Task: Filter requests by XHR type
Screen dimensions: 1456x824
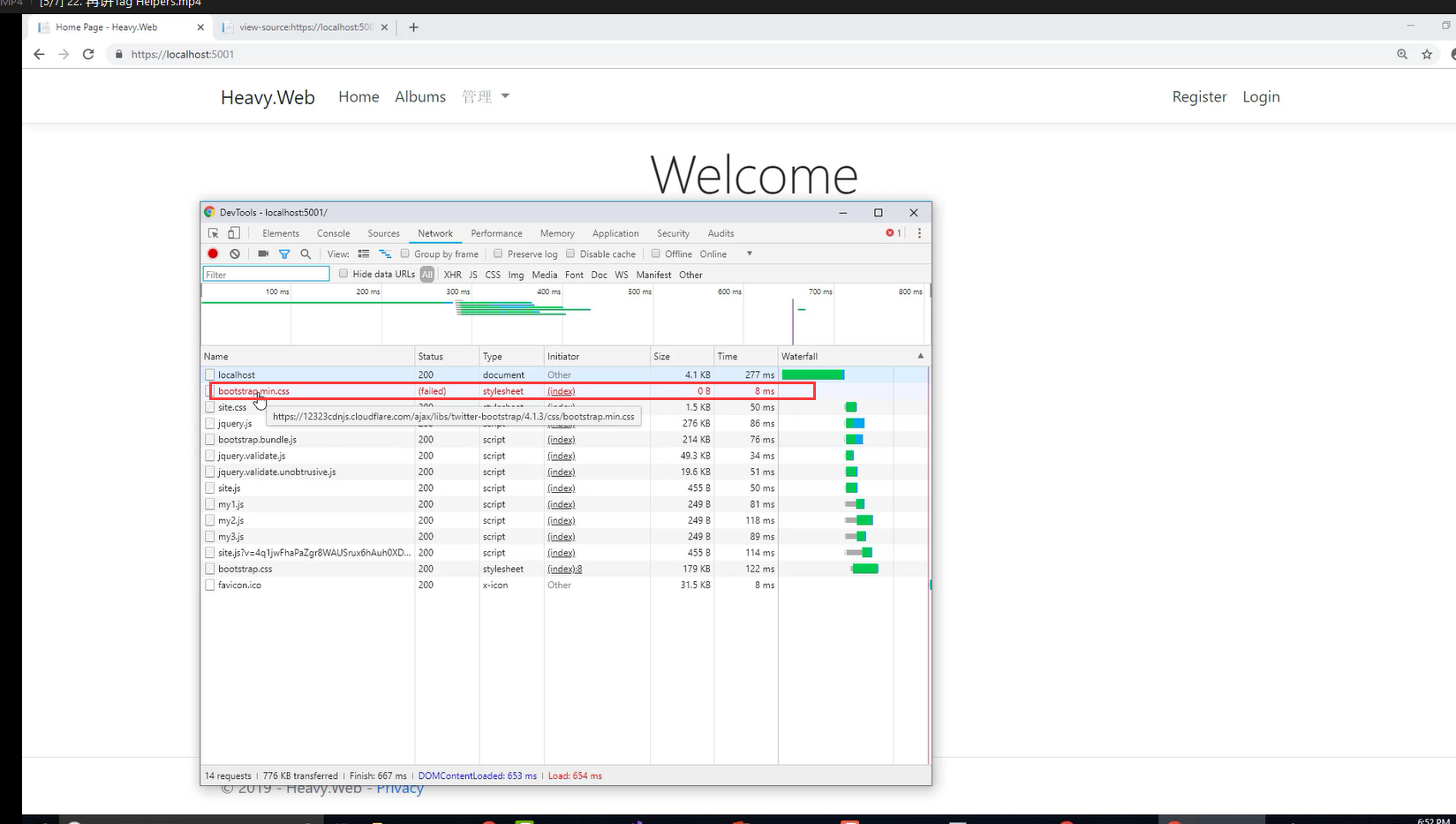Action: pos(453,275)
